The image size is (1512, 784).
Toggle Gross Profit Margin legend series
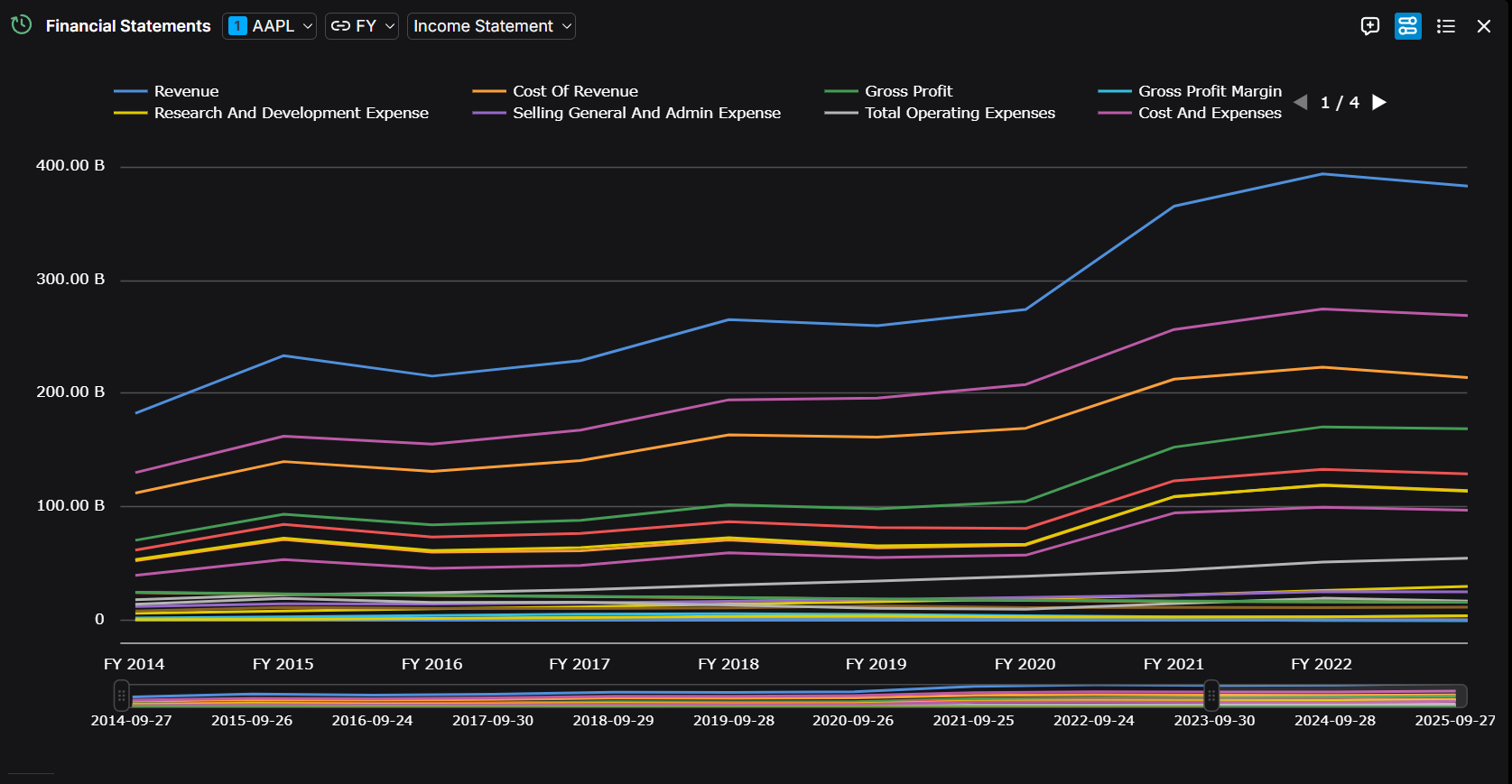click(x=1190, y=91)
